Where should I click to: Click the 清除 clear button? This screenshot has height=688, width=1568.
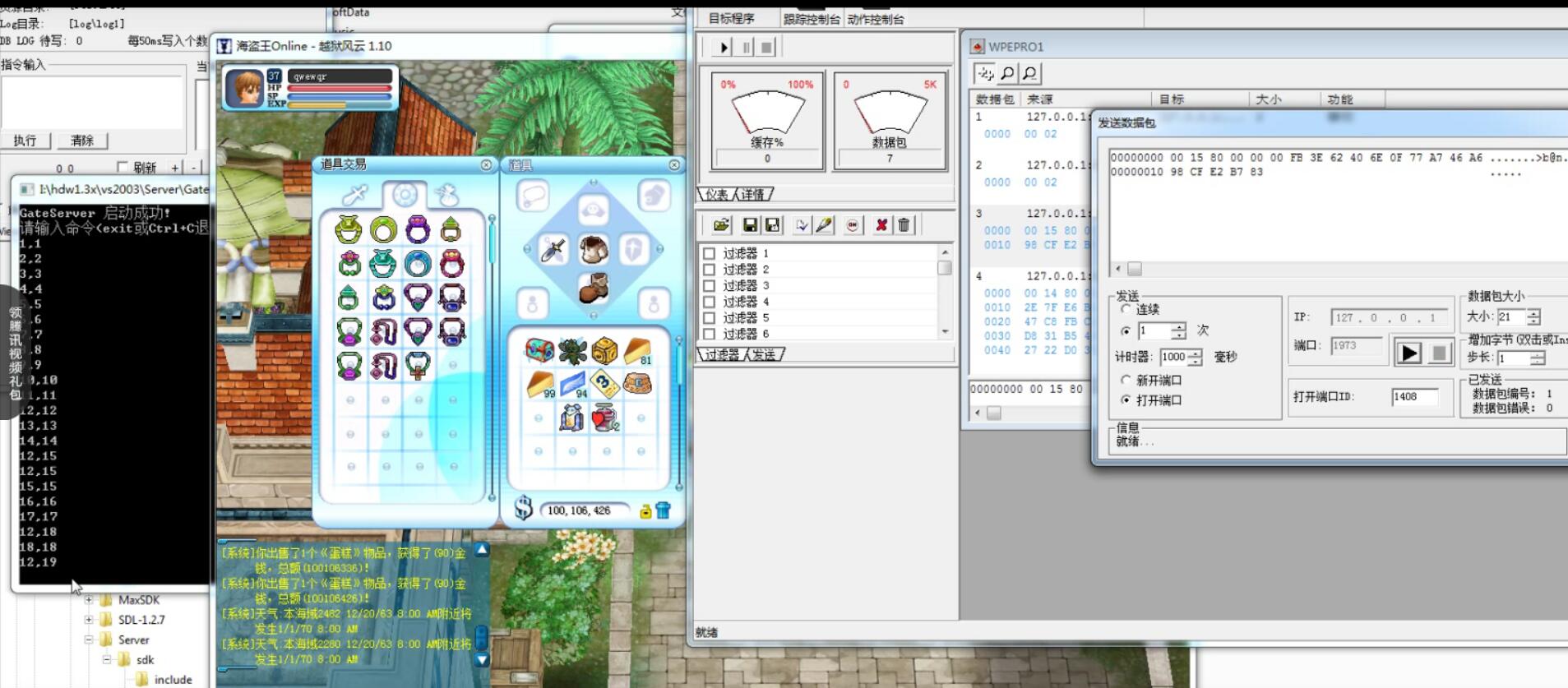click(82, 141)
